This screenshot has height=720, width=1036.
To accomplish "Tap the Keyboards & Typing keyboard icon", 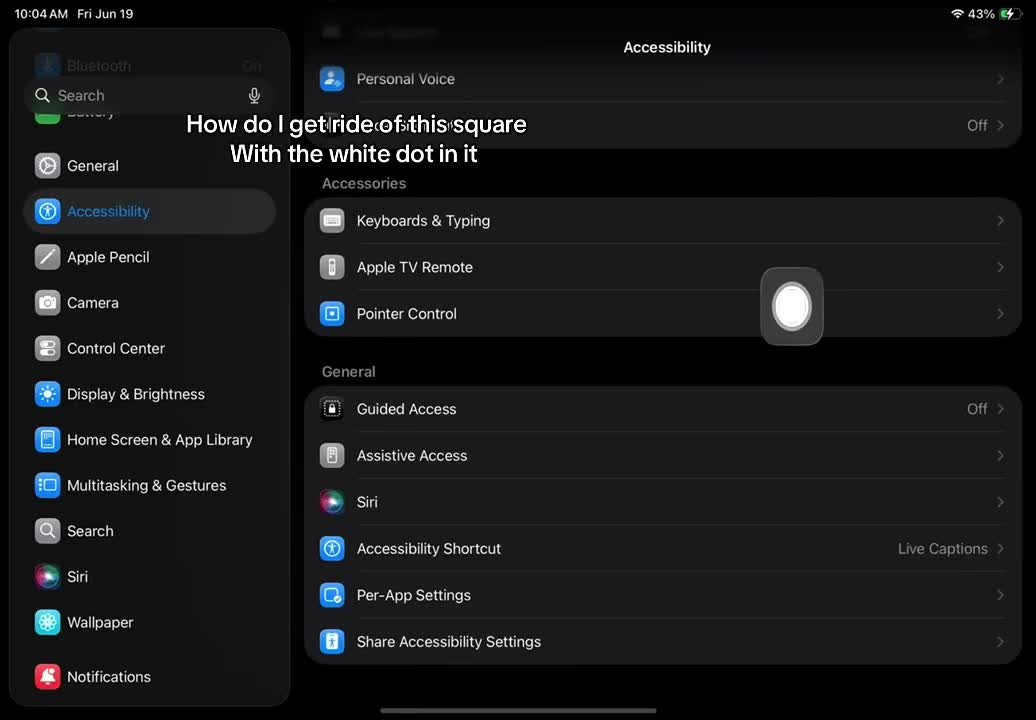I will pos(332,221).
